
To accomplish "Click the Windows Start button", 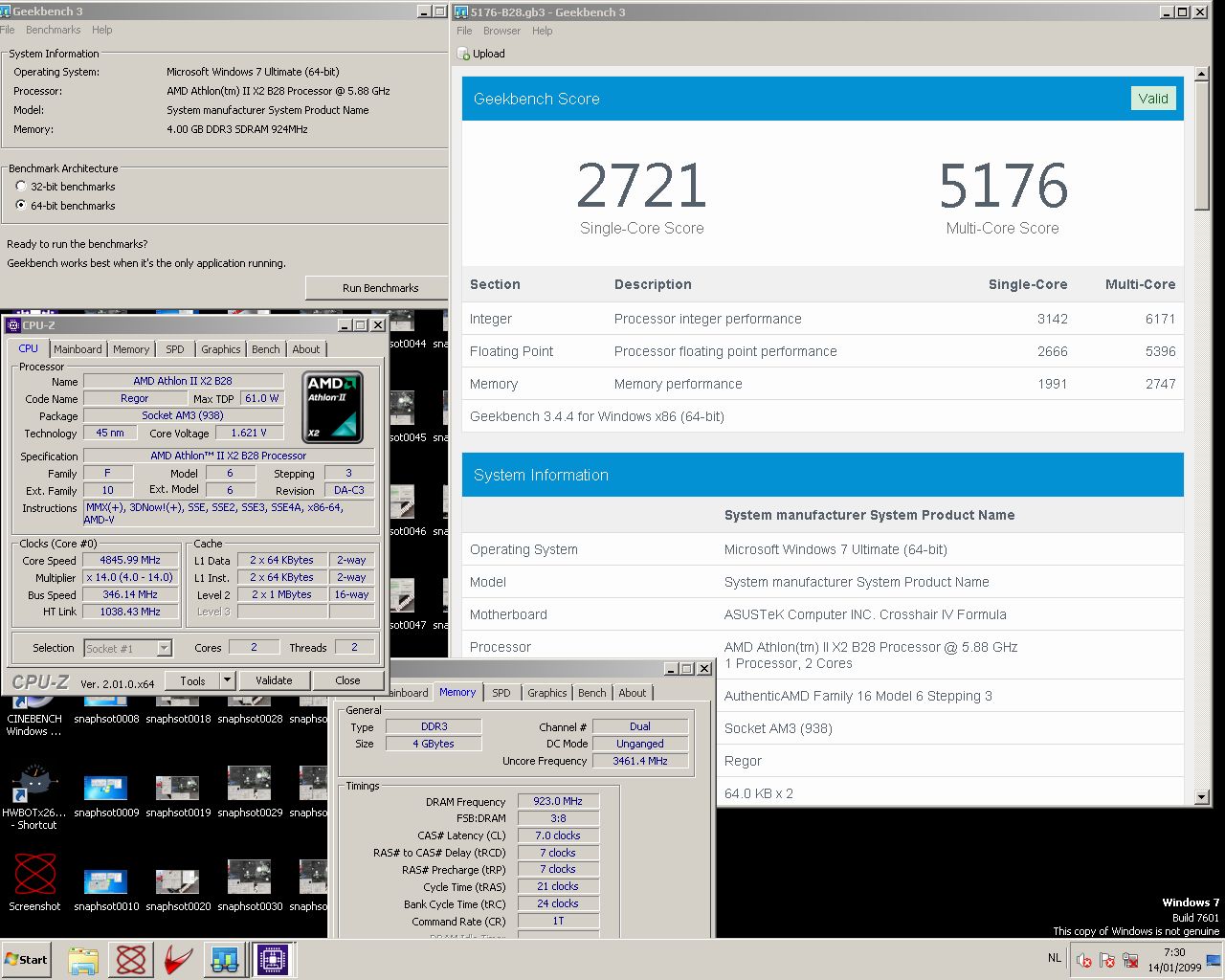I will 26,959.
